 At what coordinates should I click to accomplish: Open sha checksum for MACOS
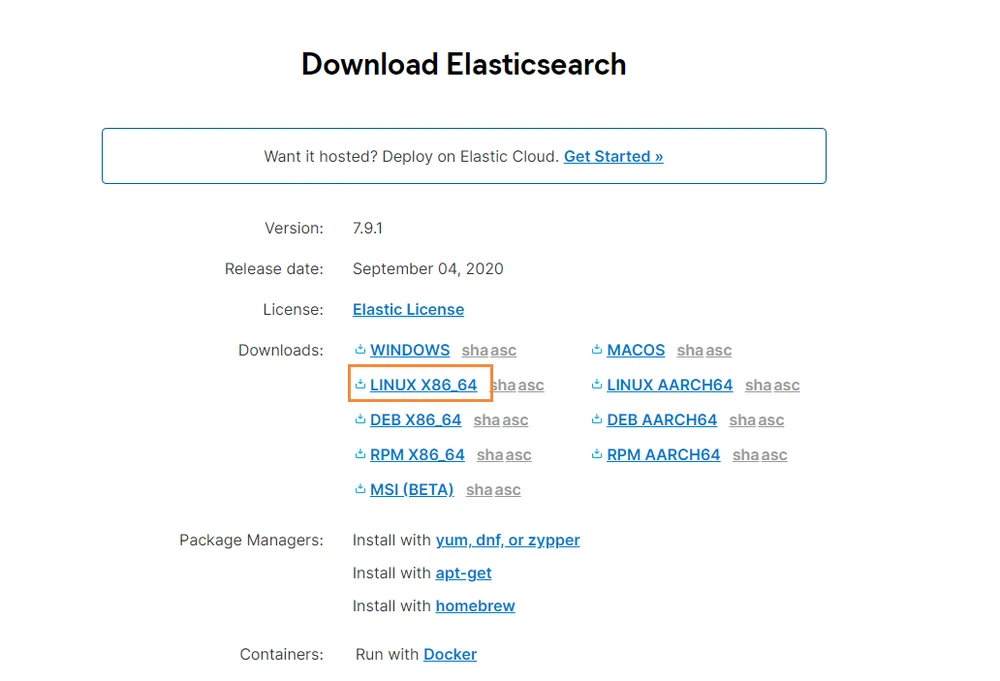coord(690,350)
